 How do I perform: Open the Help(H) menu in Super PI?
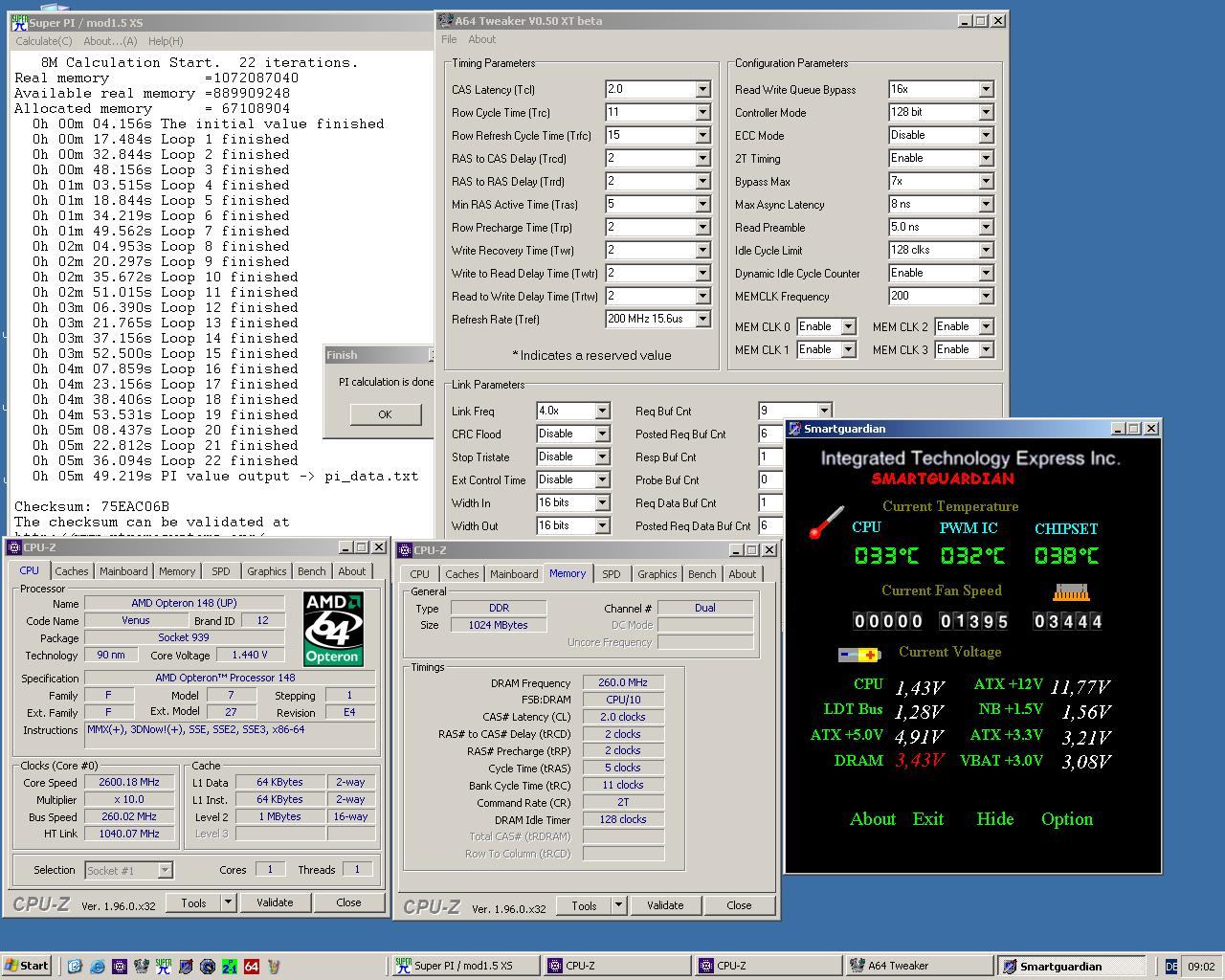pos(166,41)
